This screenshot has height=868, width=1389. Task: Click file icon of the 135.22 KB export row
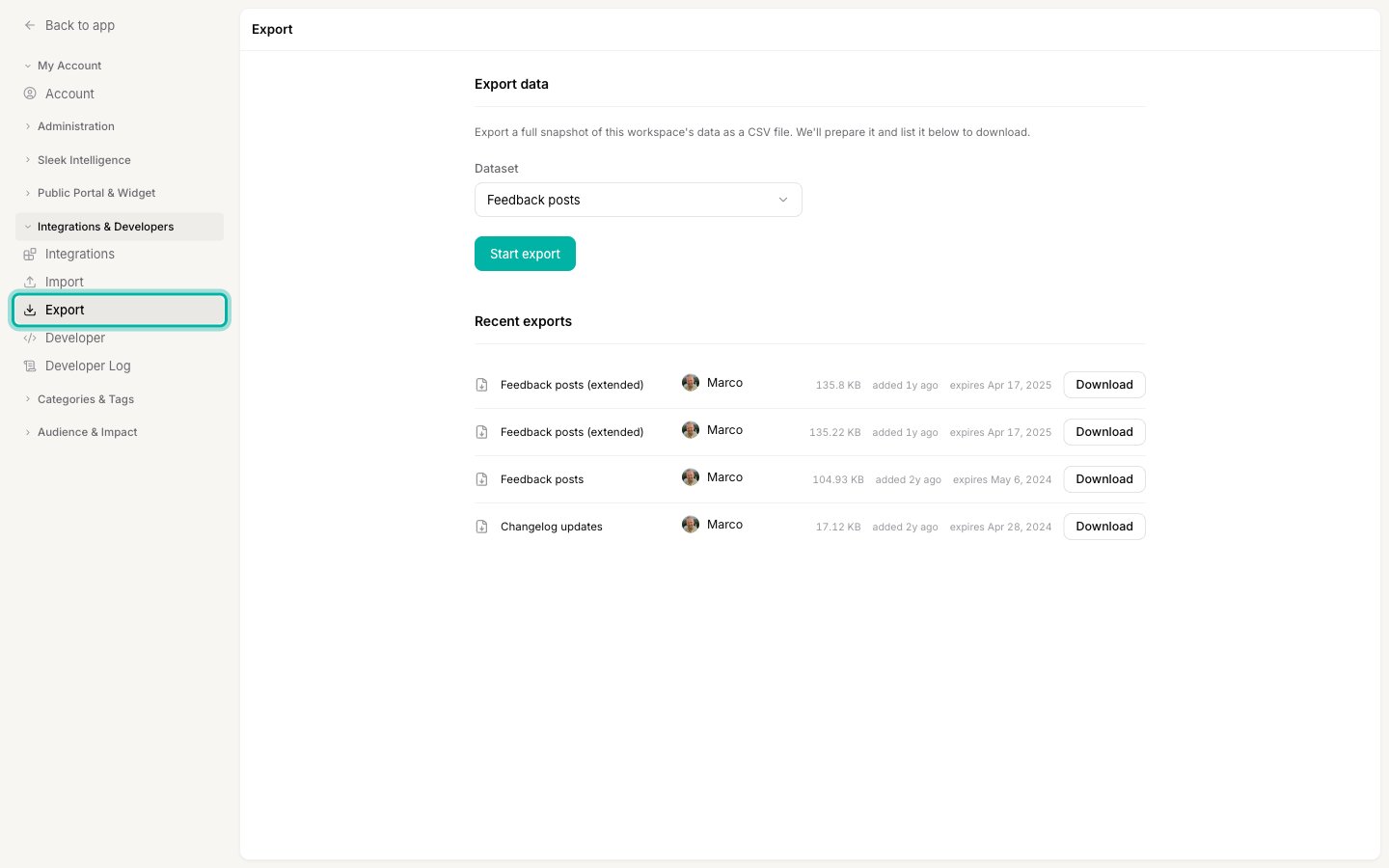[x=481, y=432]
